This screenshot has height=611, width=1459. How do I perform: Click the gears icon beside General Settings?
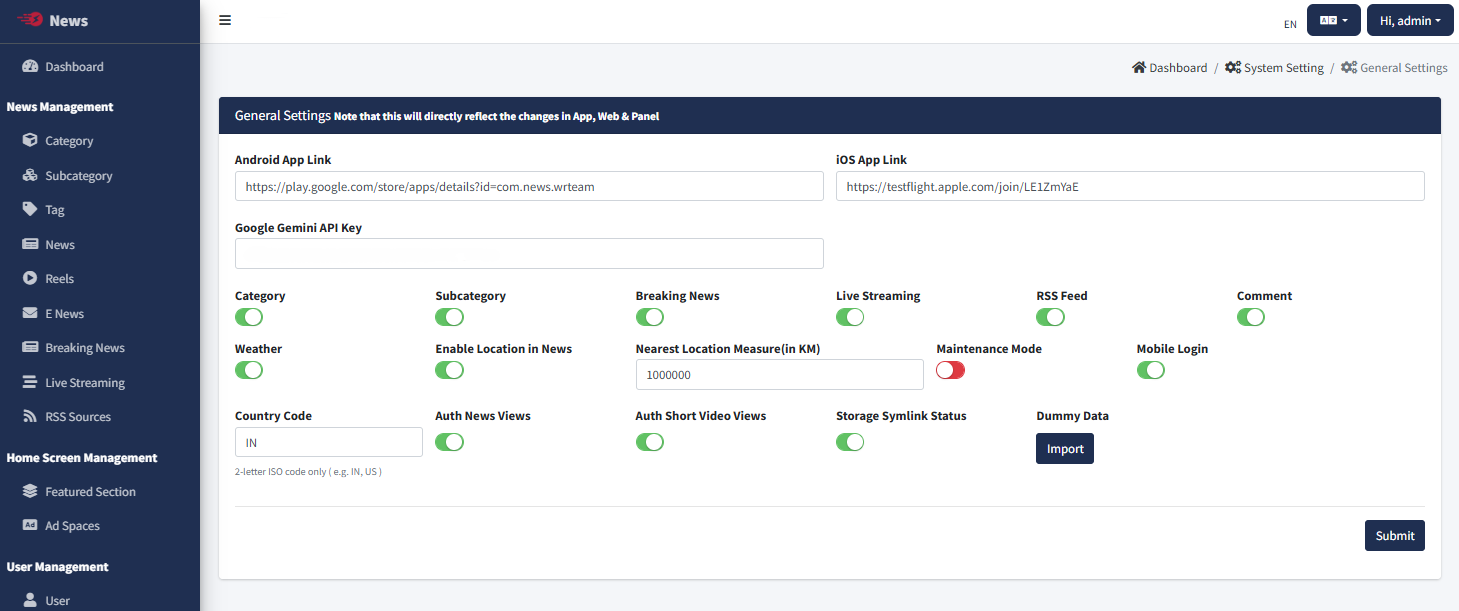(1349, 68)
